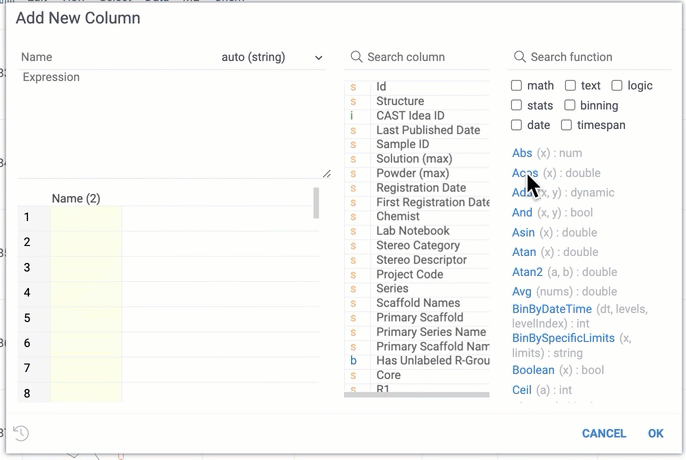686x460 pixels.
Task: Click the string type icon beside Structure
Action: click(x=353, y=102)
